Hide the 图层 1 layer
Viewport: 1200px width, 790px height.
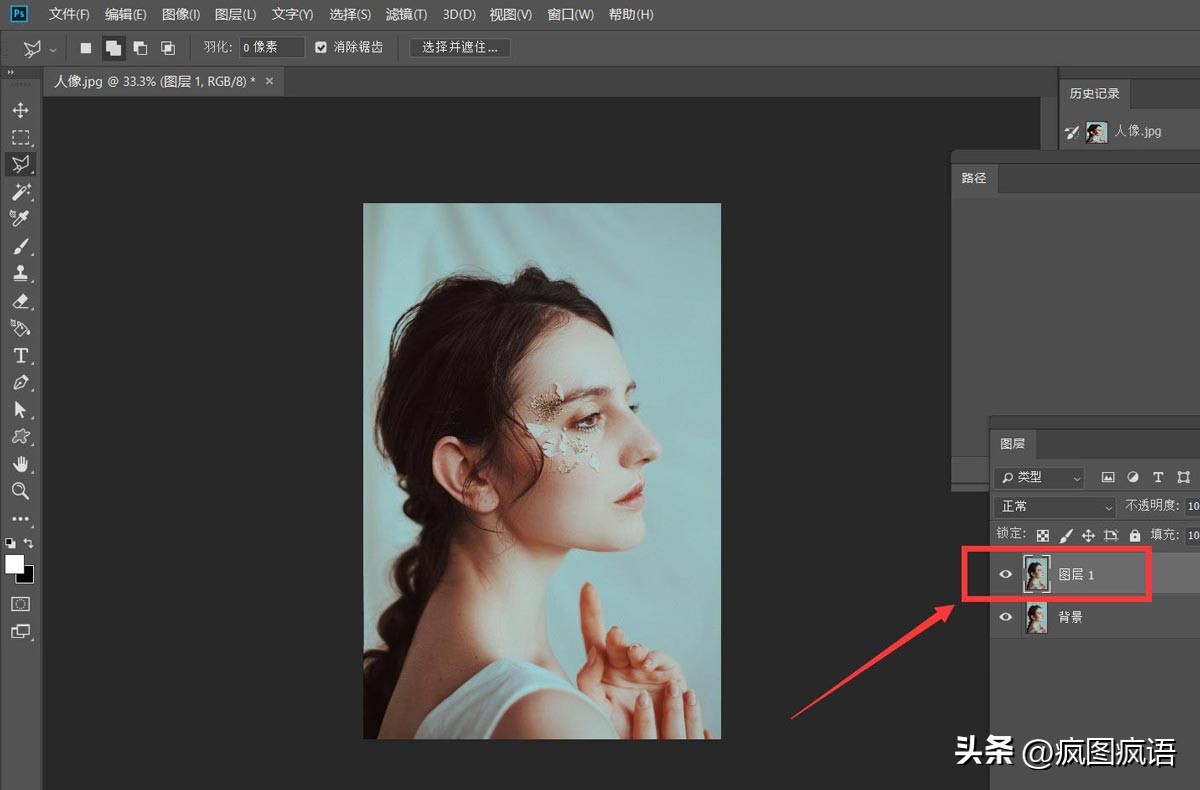pyautogui.click(x=1006, y=573)
